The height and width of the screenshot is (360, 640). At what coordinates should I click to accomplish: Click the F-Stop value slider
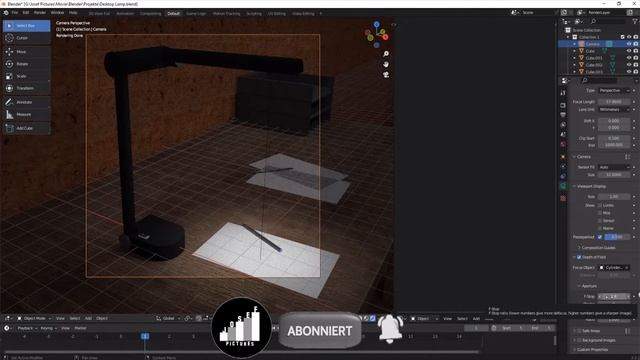click(x=614, y=297)
